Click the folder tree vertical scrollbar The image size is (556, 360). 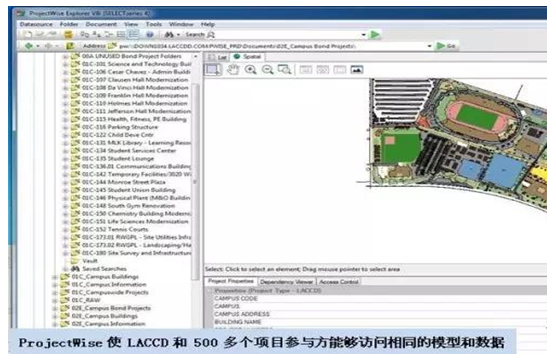[195, 167]
